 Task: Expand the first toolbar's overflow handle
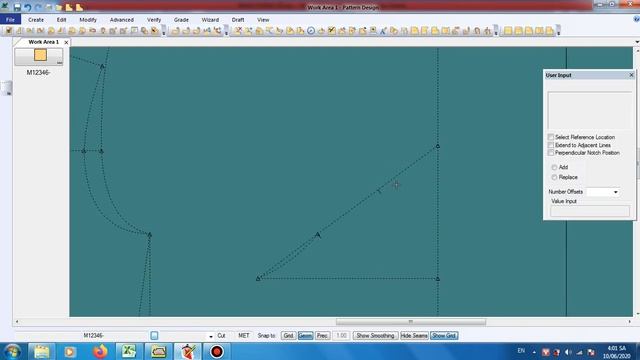[x=164, y=31]
